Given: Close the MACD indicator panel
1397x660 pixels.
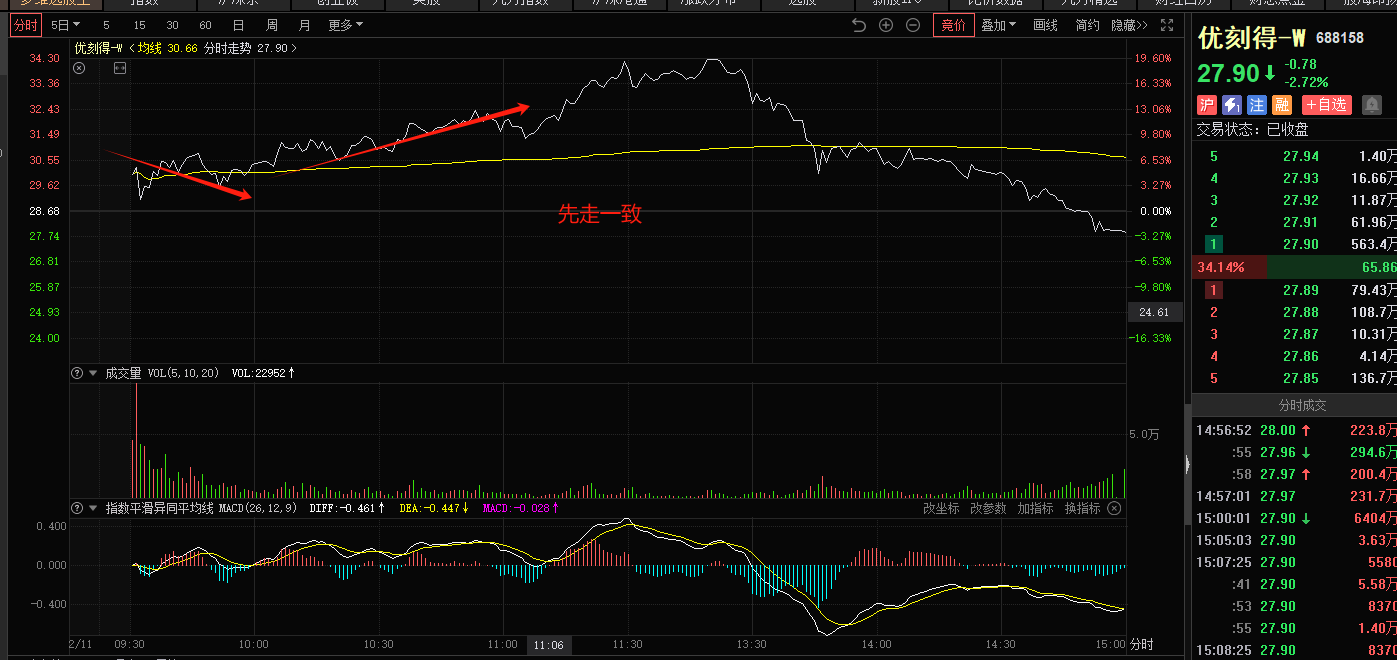Looking at the screenshot, I should 1114,508.
